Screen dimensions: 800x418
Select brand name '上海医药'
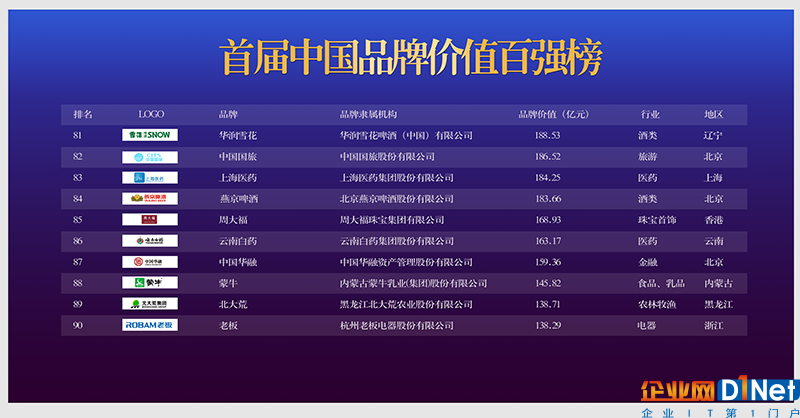tap(238, 178)
